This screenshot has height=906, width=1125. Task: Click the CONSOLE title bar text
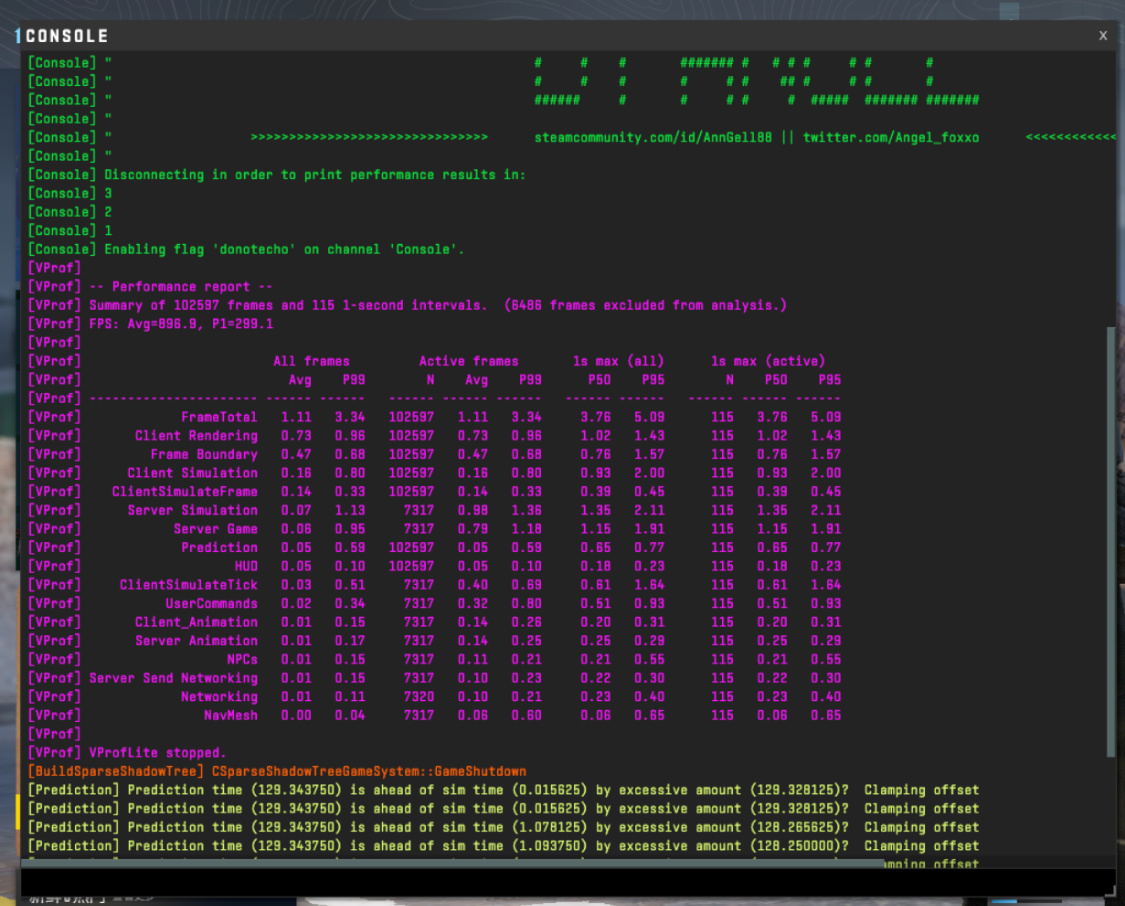pyautogui.click(x=67, y=36)
